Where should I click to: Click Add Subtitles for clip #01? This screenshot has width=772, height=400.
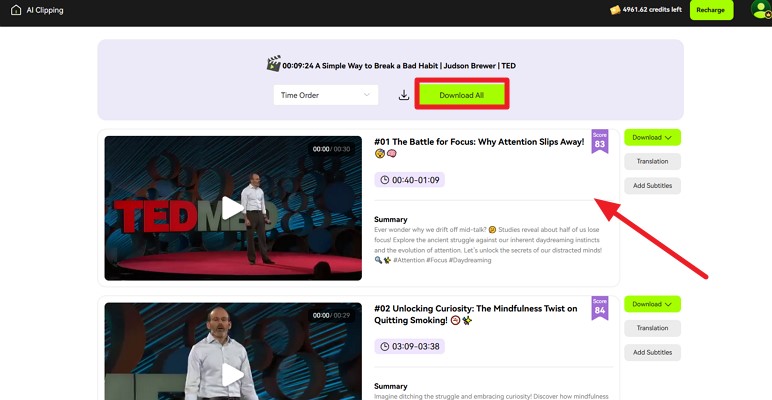pyautogui.click(x=652, y=186)
